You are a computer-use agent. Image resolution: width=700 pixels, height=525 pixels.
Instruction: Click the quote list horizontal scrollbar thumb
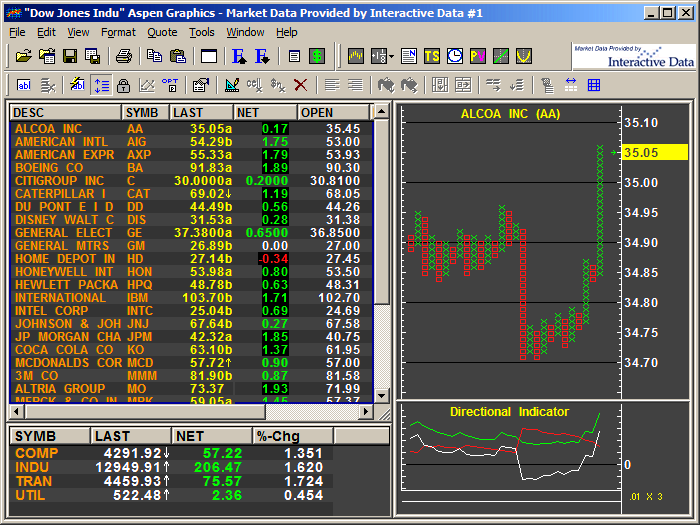[145, 411]
